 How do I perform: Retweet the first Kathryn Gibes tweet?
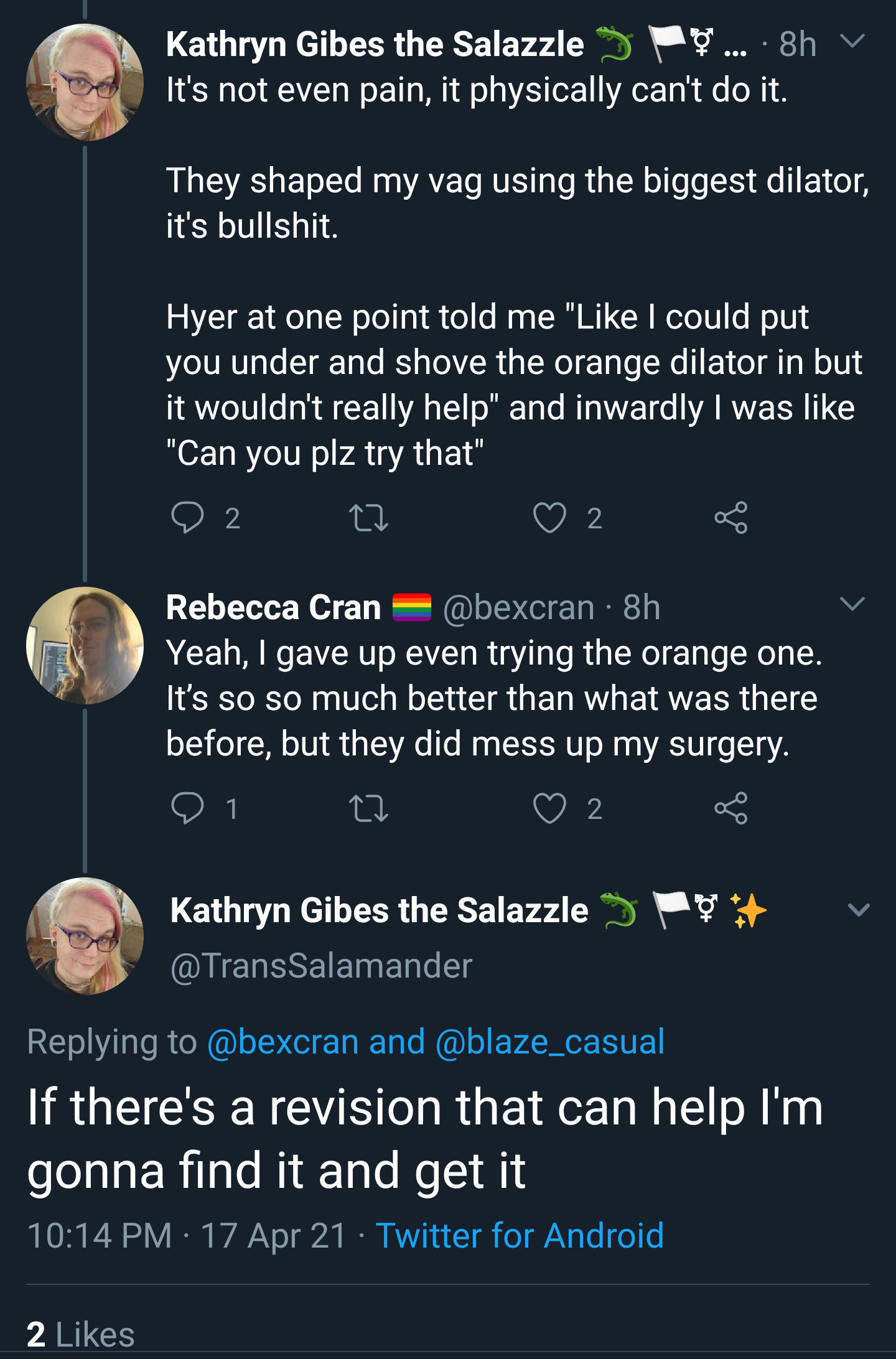[369, 518]
